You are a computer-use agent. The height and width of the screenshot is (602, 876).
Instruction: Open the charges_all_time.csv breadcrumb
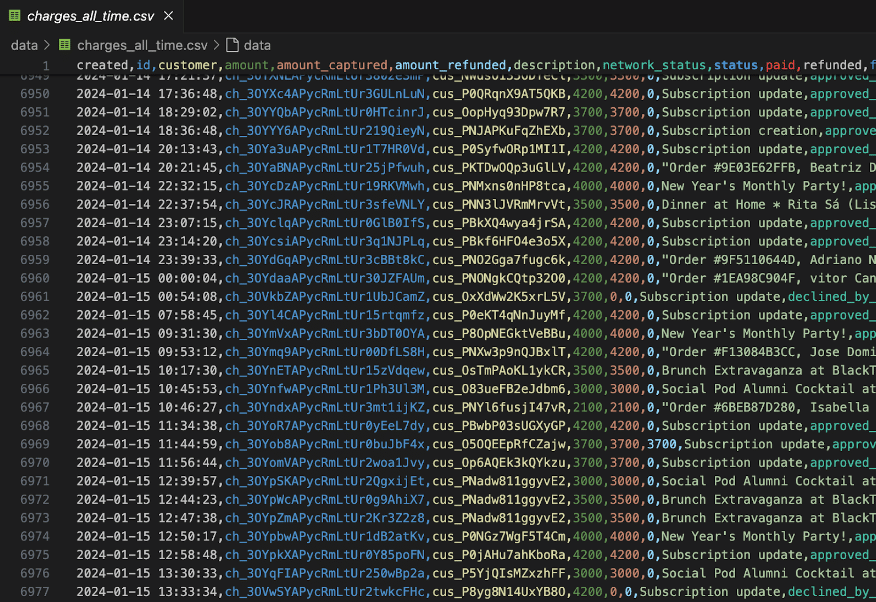(142, 45)
